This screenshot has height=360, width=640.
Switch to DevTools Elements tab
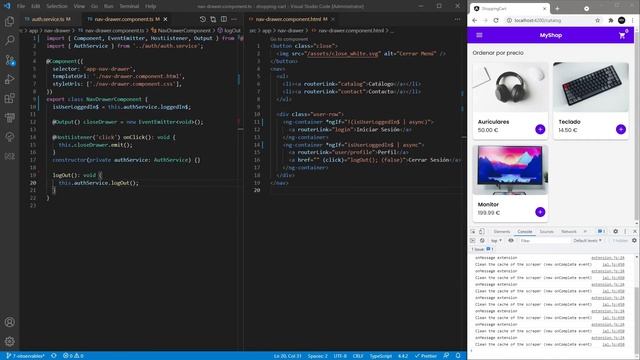[502, 231]
